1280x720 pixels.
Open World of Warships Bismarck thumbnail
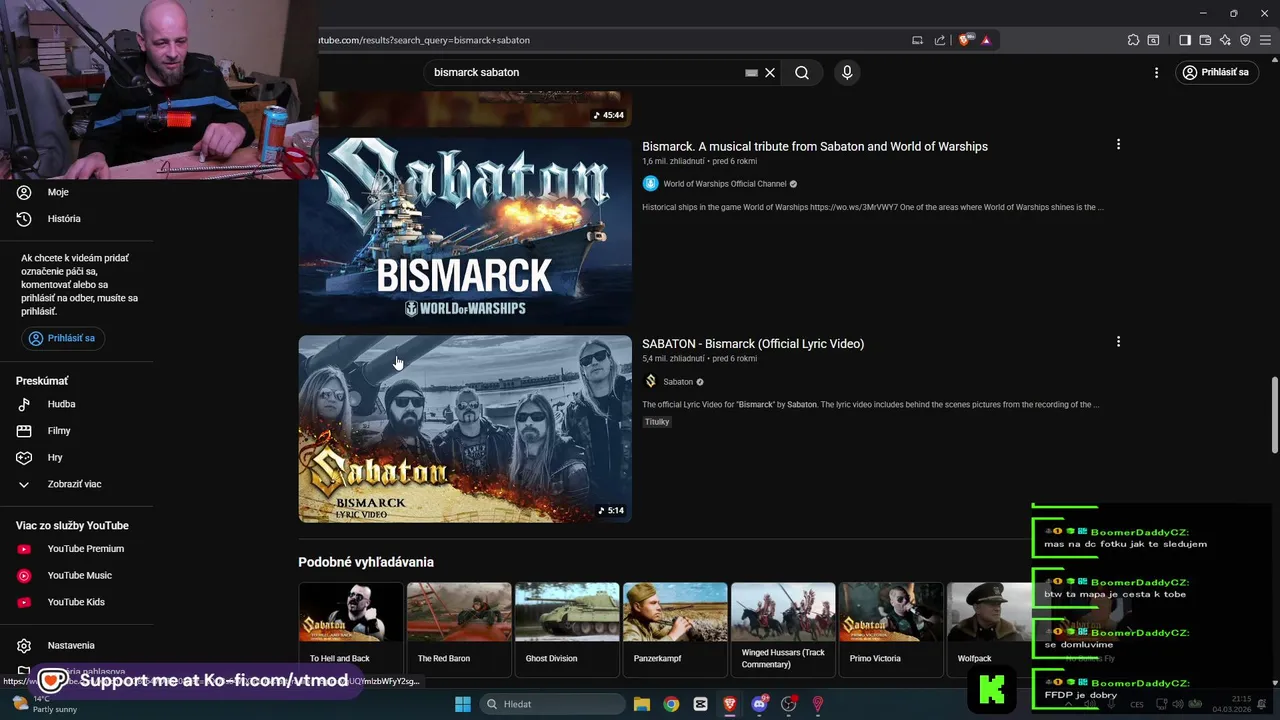[x=465, y=231]
